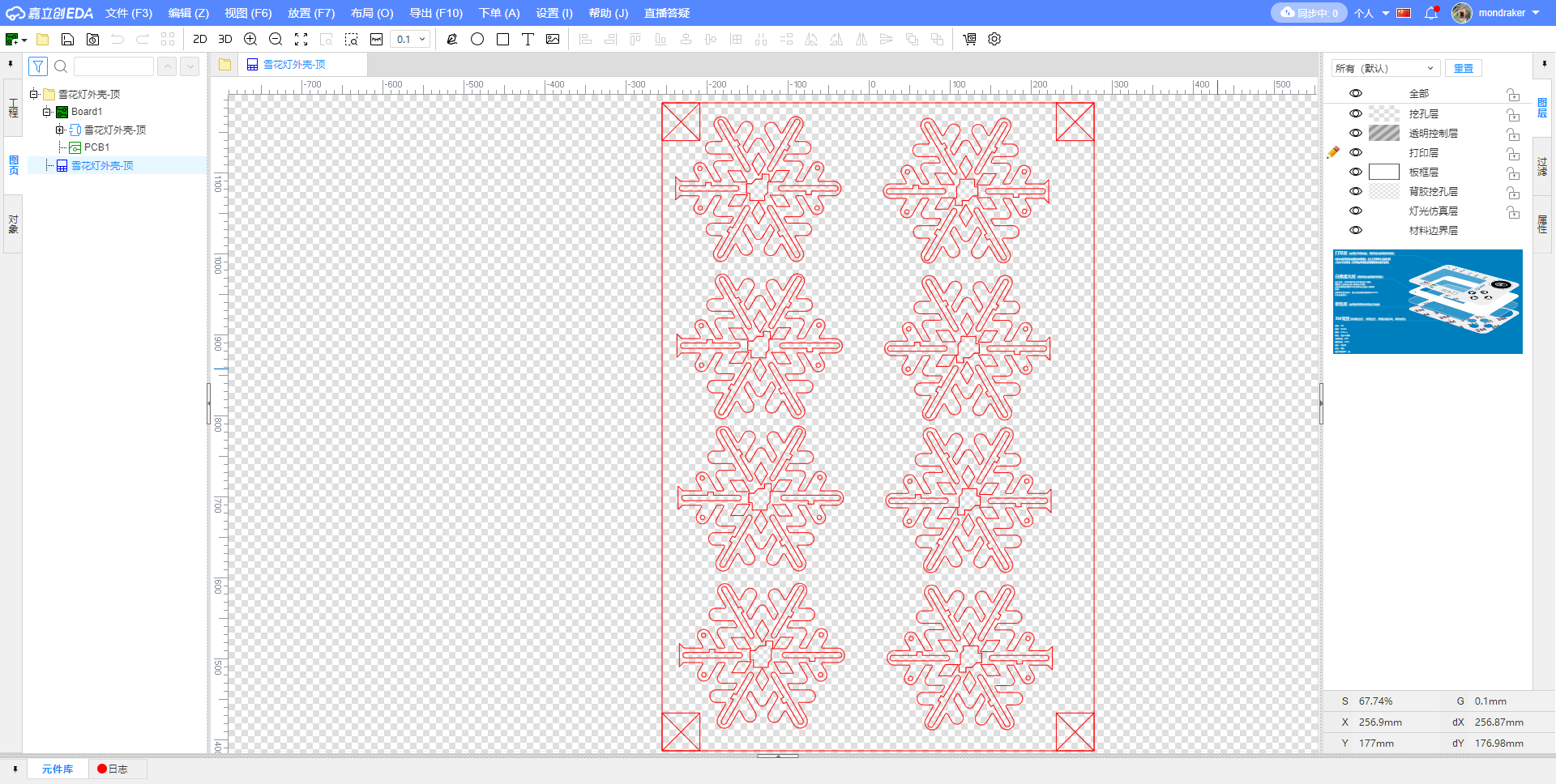Open the 导出 (F10) menu

[x=436, y=13]
